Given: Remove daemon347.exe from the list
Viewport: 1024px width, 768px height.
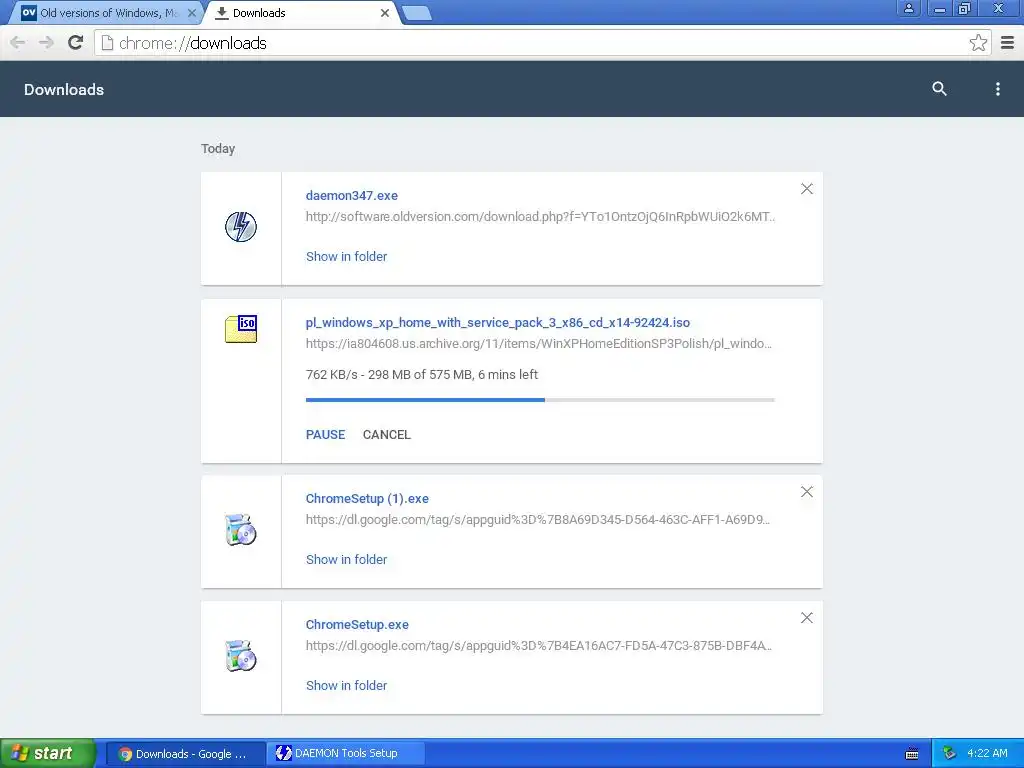Looking at the screenshot, I should pyautogui.click(x=807, y=189).
